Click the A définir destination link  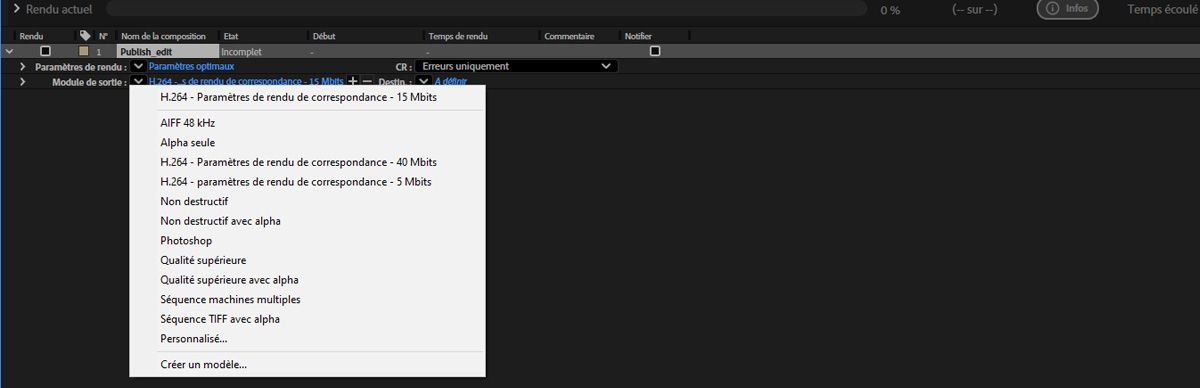451,81
